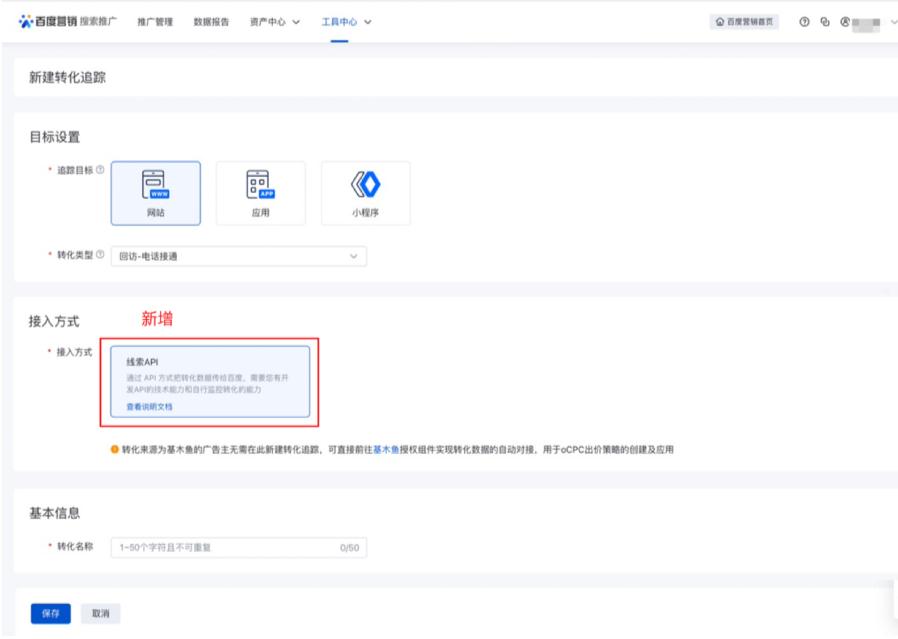
Task: Click info icon next to 转化类型
Action: click(x=100, y=254)
